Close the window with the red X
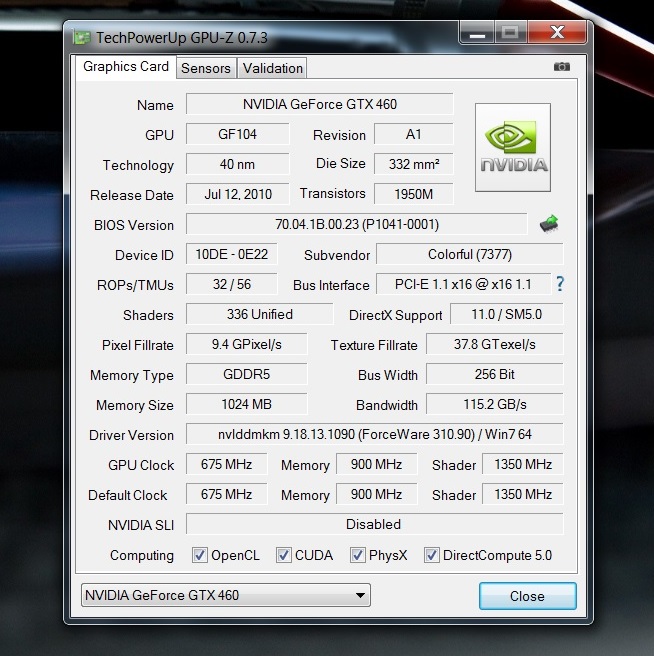654x656 pixels. pos(556,35)
